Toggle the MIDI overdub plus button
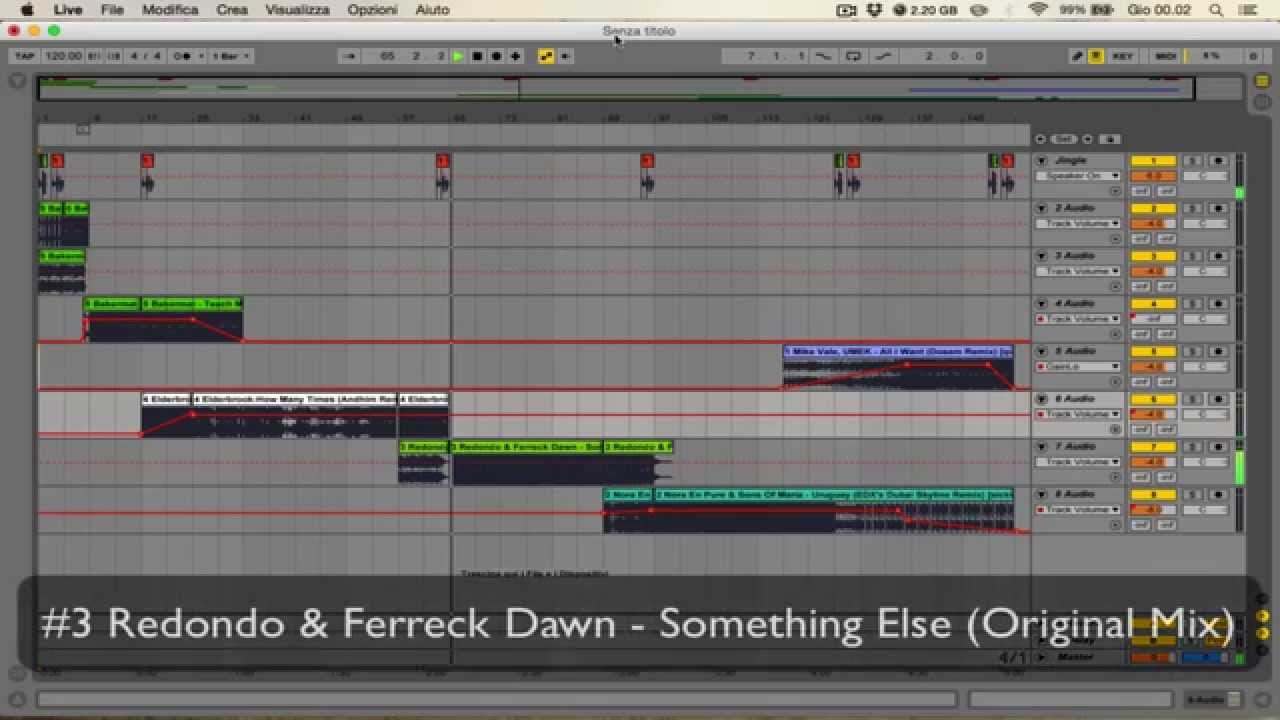Image resolution: width=1280 pixels, height=720 pixels. [x=515, y=56]
